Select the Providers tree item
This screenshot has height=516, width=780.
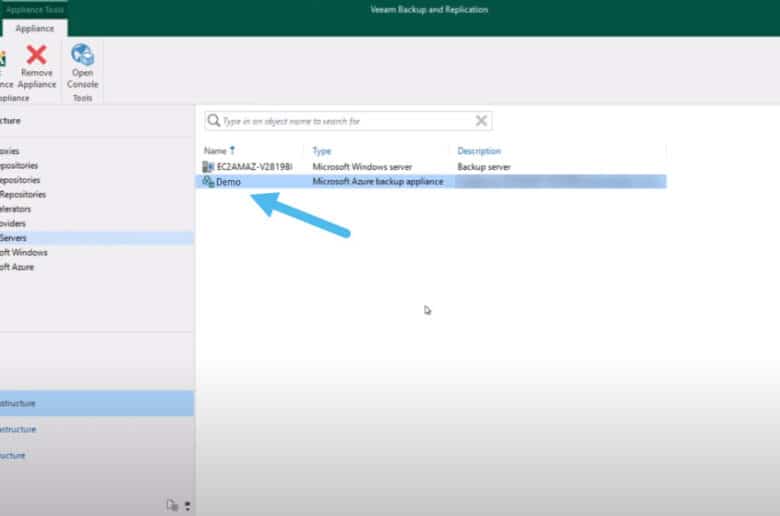tap(13, 223)
